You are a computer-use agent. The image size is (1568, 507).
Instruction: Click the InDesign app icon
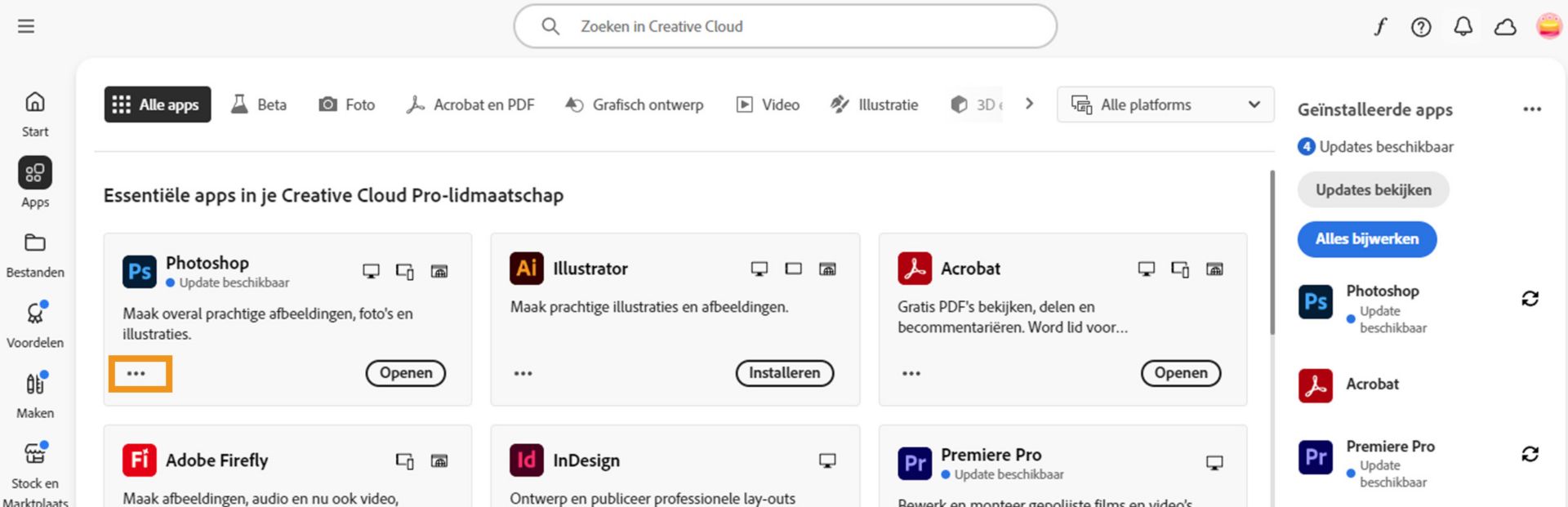point(527,460)
